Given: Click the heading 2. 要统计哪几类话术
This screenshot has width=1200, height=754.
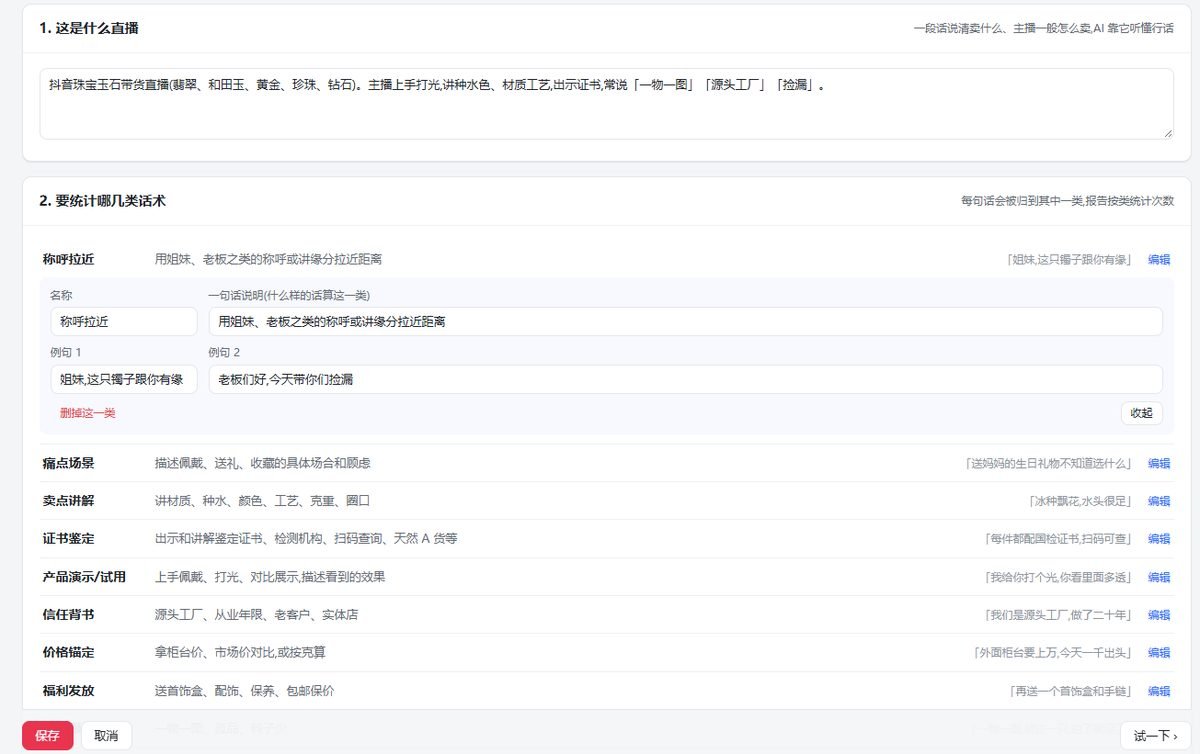Looking at the screenshot, I should (x=103, y=201).
